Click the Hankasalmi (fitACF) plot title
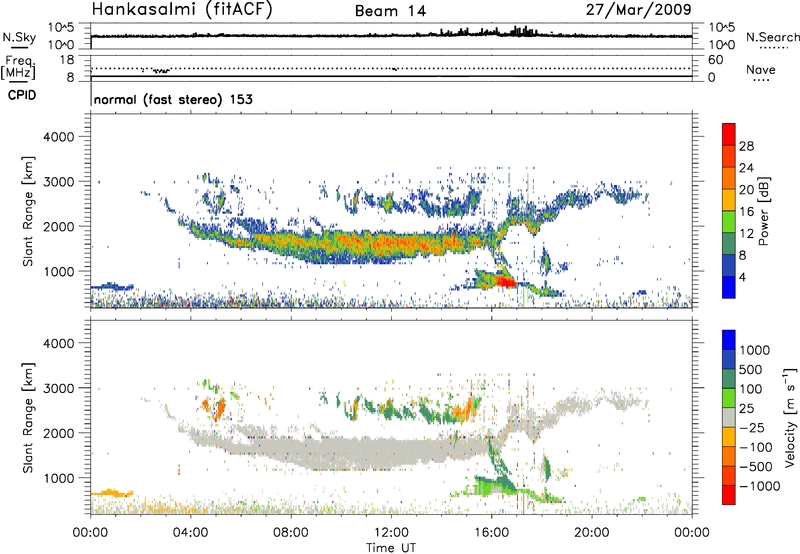Image resolution: width=800 pixels, height=554 pixels. [x=182, y=10]
